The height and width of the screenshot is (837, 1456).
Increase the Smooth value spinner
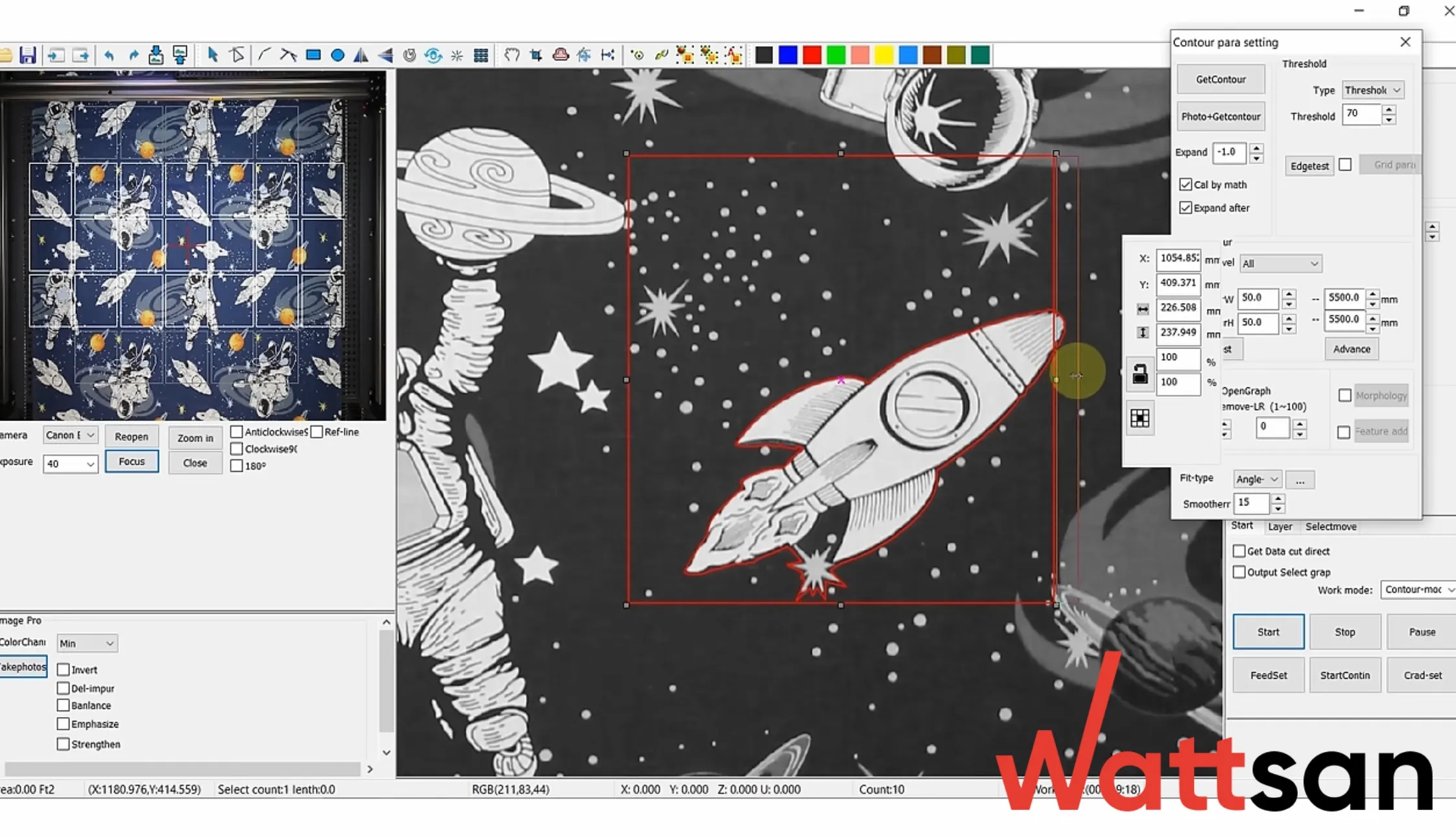(x=1278, y=499)
